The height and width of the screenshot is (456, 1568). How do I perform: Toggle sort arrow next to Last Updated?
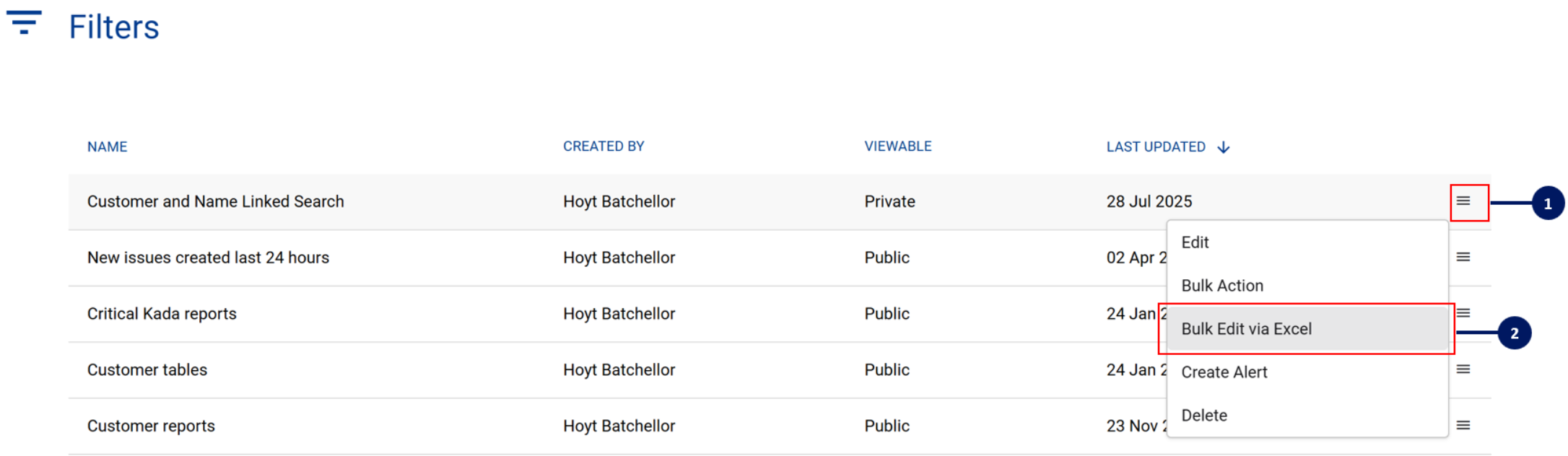pos(1224,147)
